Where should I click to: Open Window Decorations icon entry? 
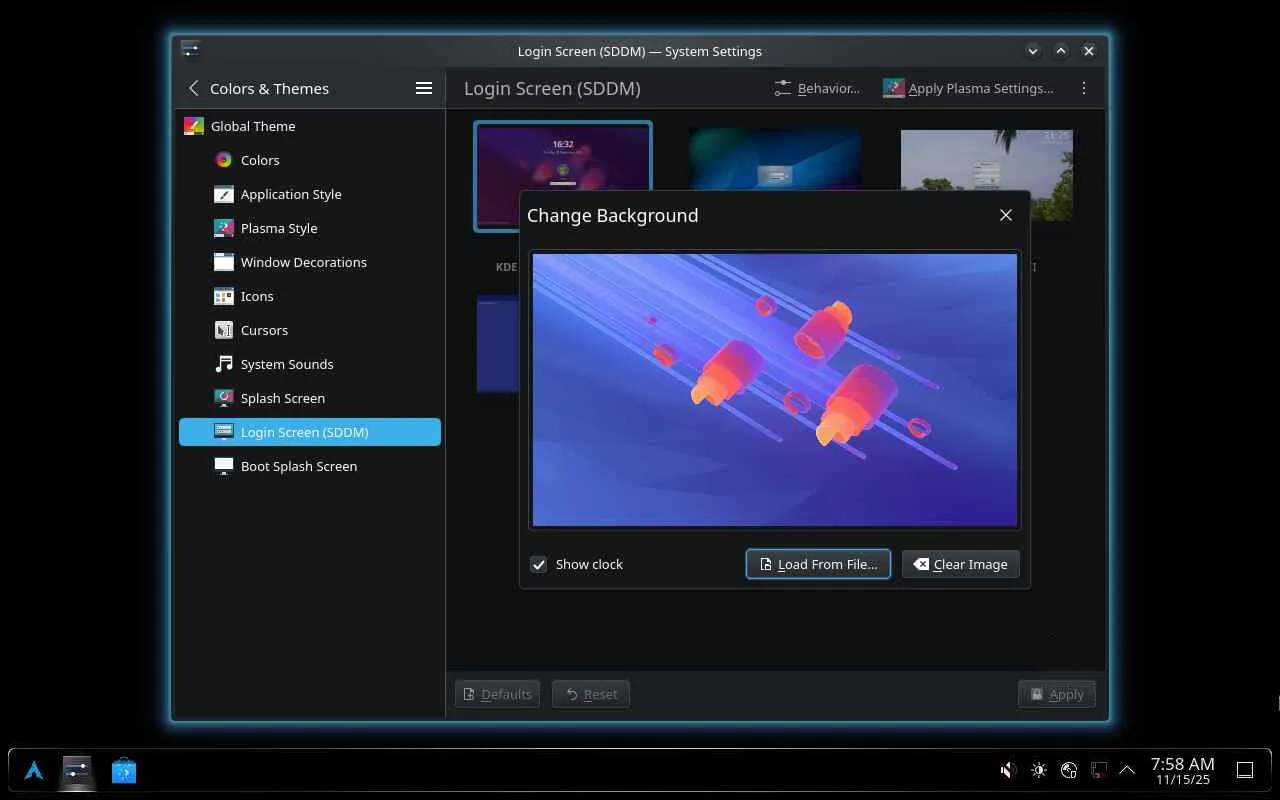coord(224,262)
